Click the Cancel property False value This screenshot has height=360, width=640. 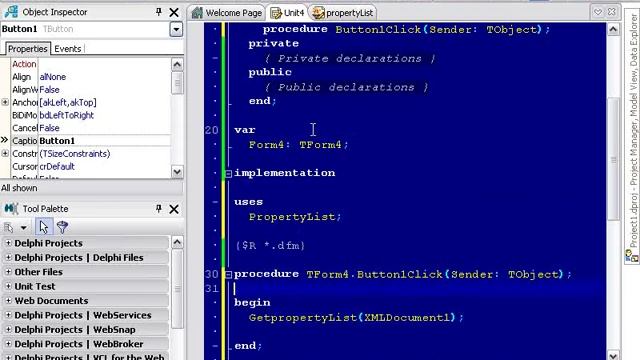pyautogui.click(x=49, y=128)
